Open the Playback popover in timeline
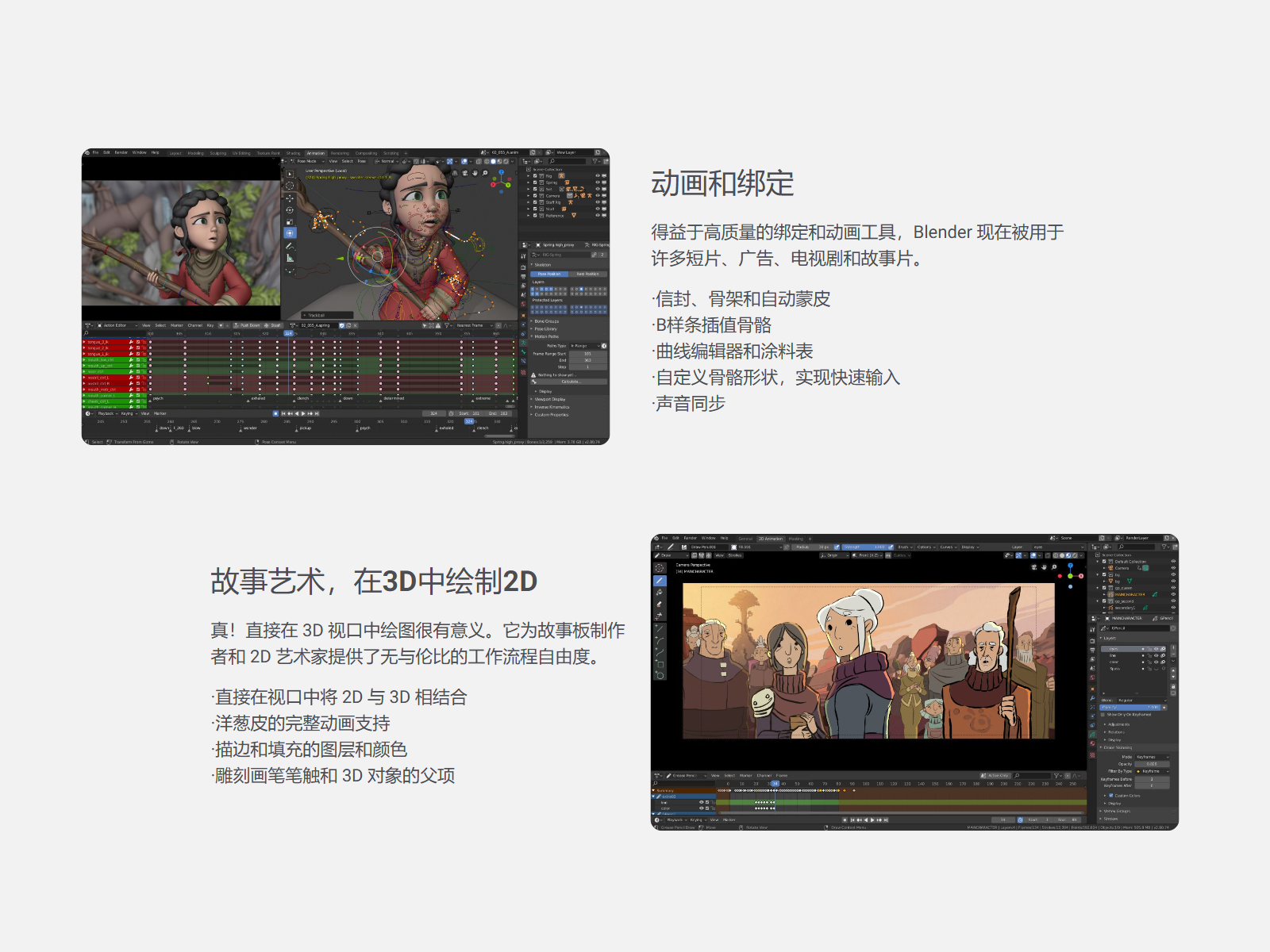 pos(107,413)
